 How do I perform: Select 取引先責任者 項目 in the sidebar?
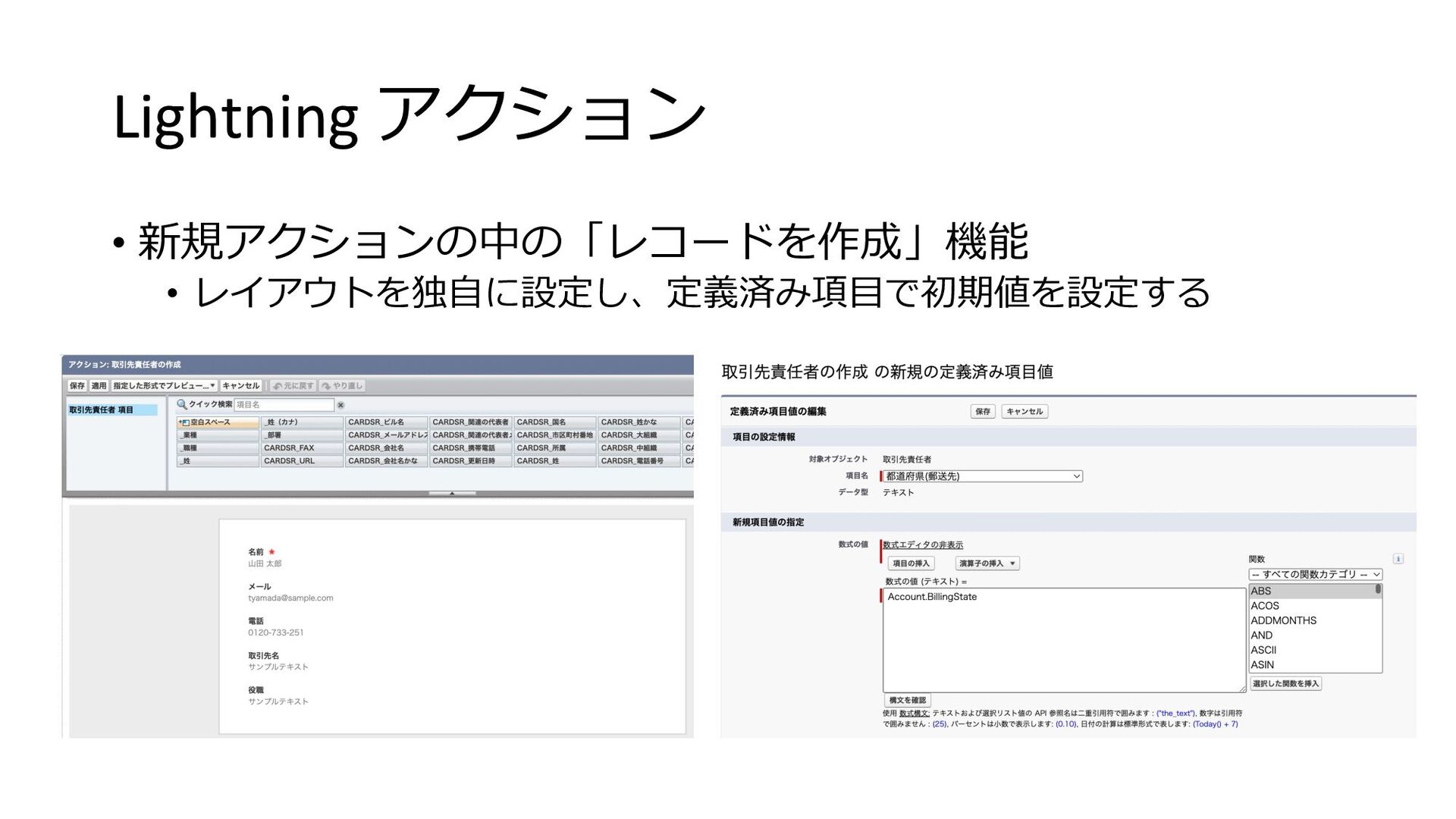coord(102,410)
